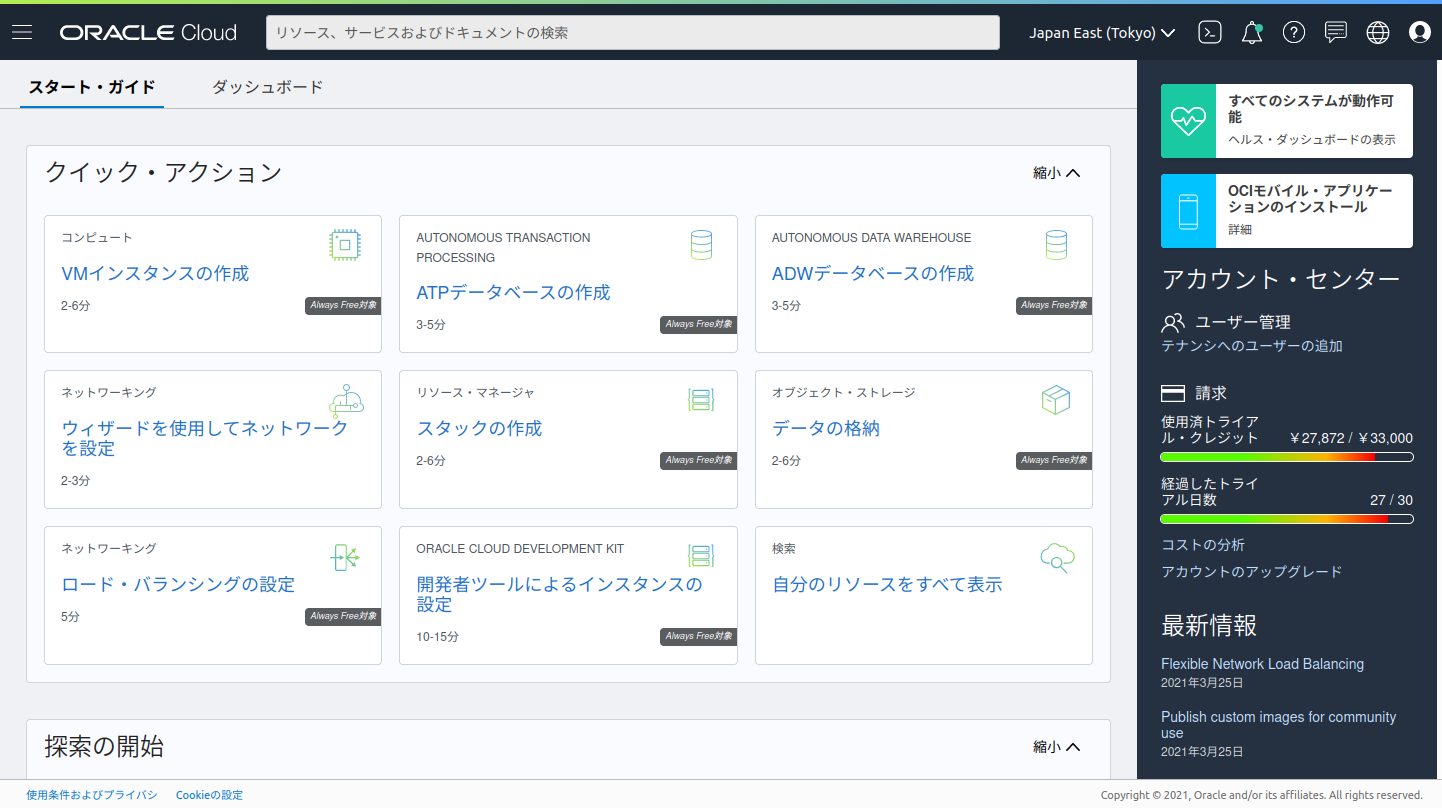1442x808 pixels.
Task: Click the Oracle Cloud logo
Action: click(x=148, y=32)
